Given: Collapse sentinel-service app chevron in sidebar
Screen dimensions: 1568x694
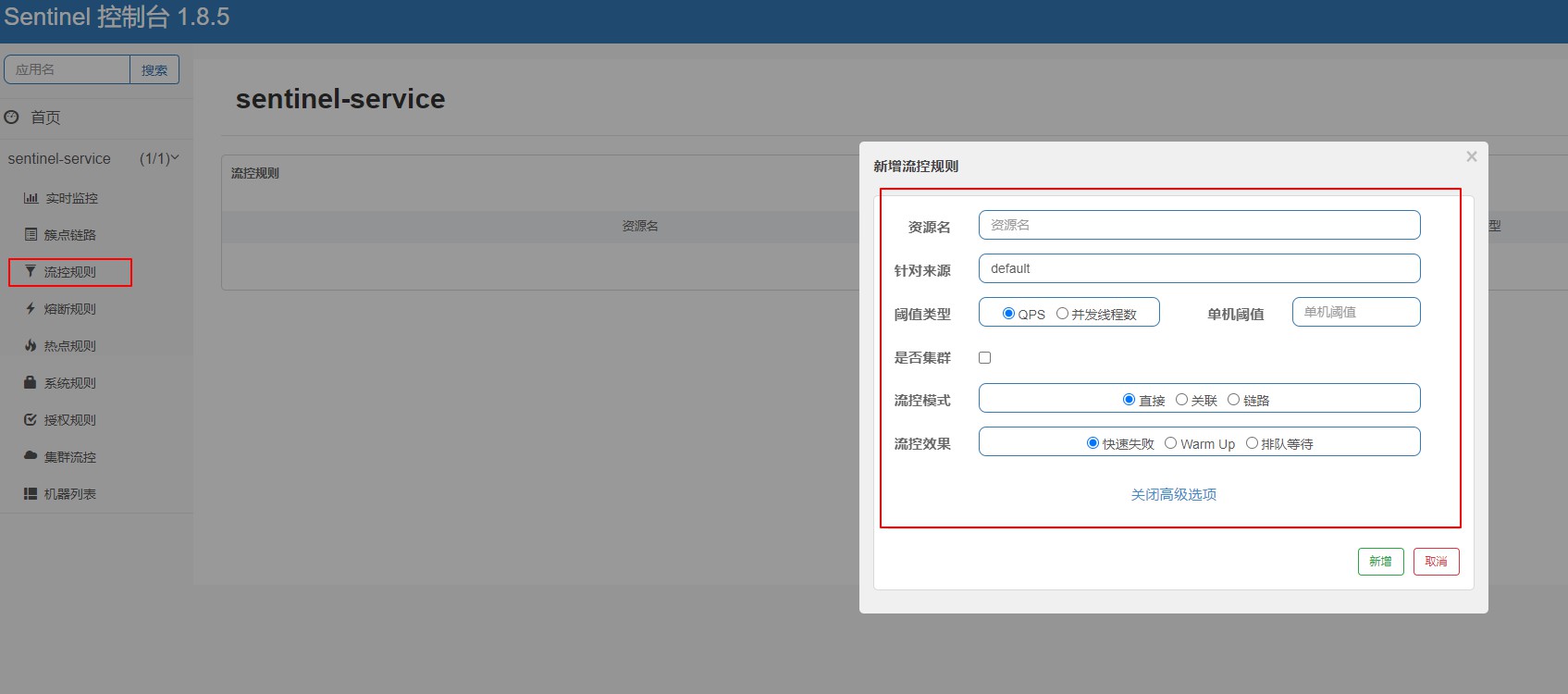Looking at the screenshot, I should [175, 158].
